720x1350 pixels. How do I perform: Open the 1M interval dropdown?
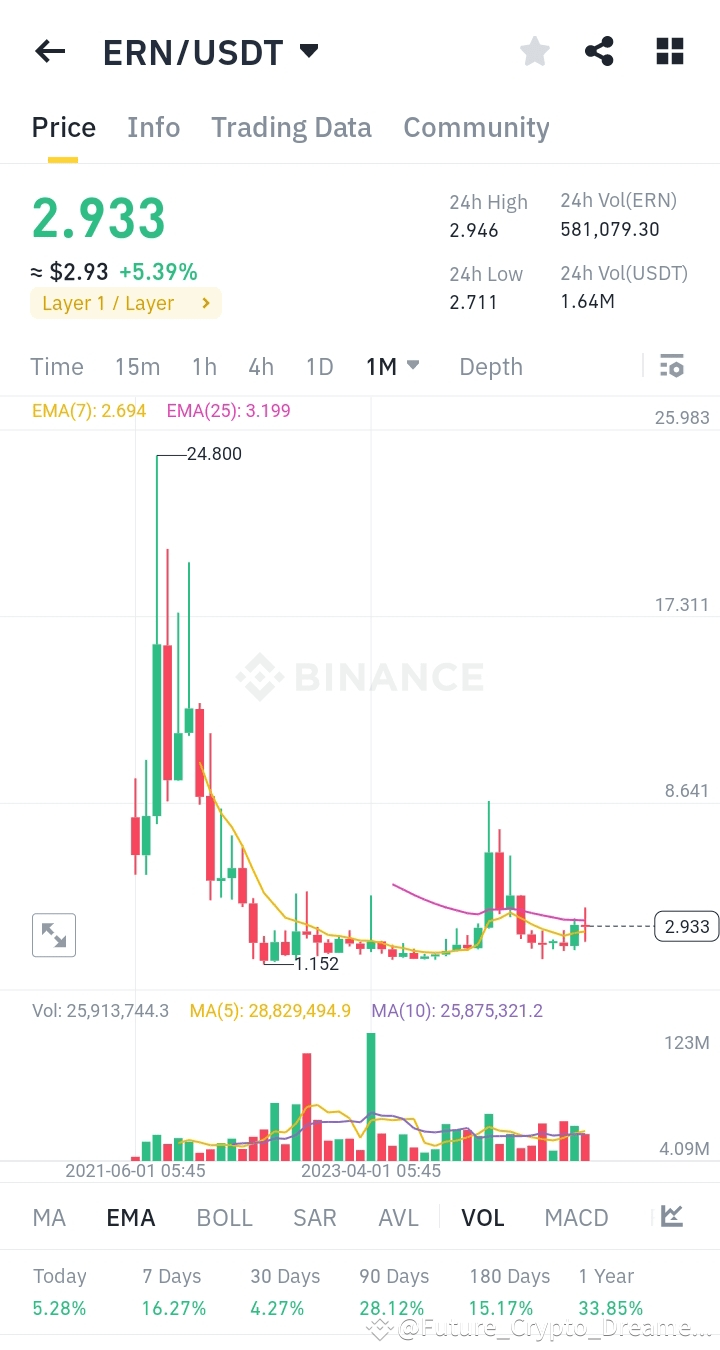[393, 367]
